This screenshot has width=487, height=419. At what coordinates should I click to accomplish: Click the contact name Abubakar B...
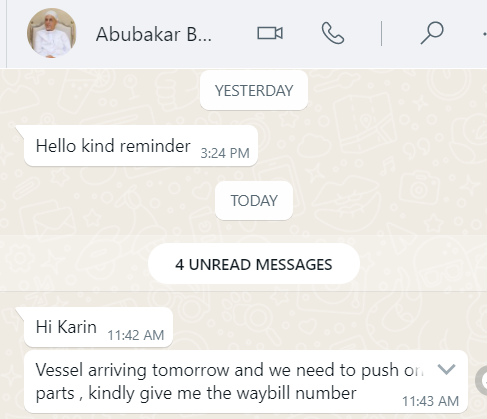point(154,34)
